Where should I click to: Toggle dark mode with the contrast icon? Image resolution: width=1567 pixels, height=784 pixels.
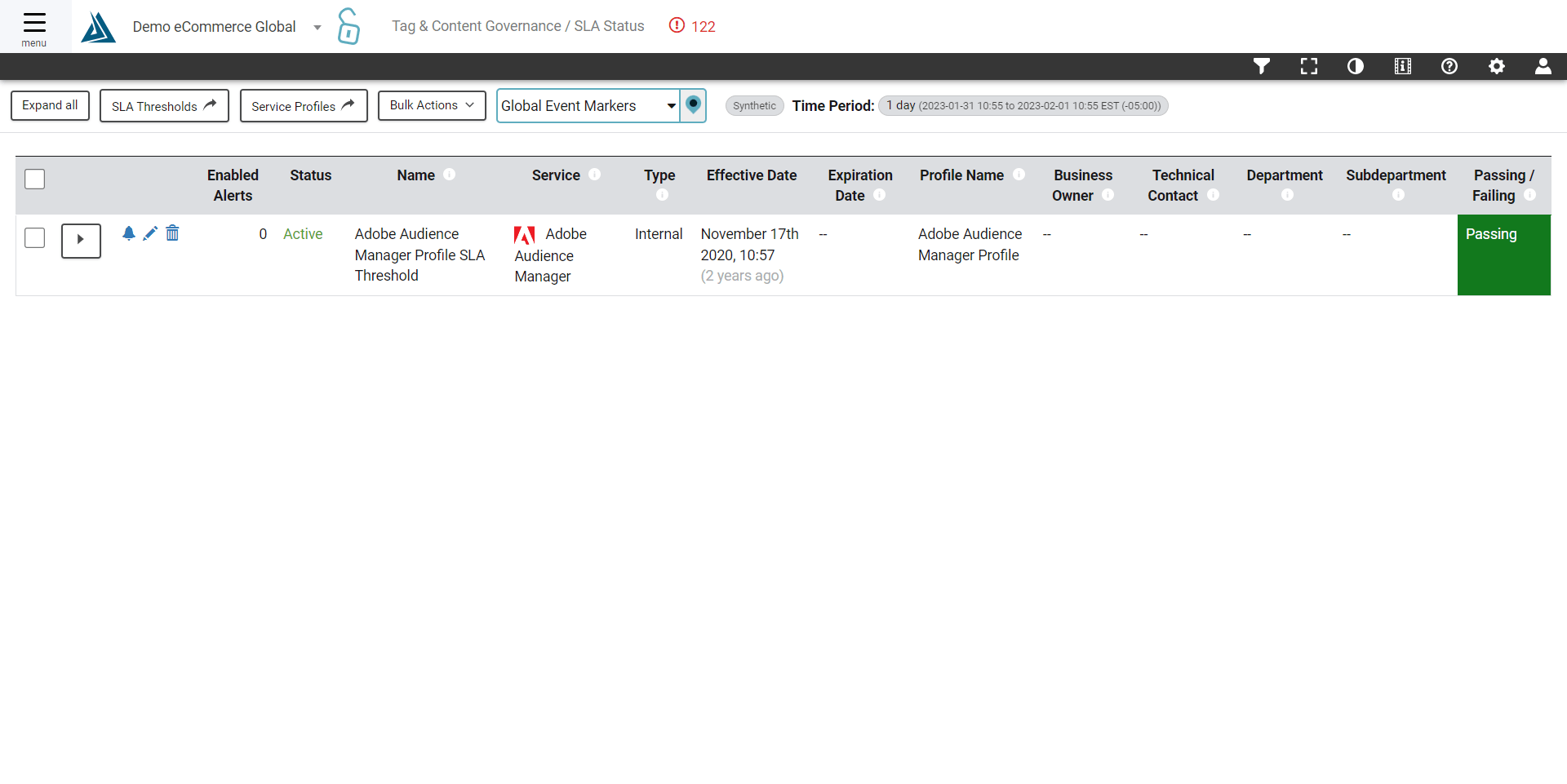click(1356, 66)
